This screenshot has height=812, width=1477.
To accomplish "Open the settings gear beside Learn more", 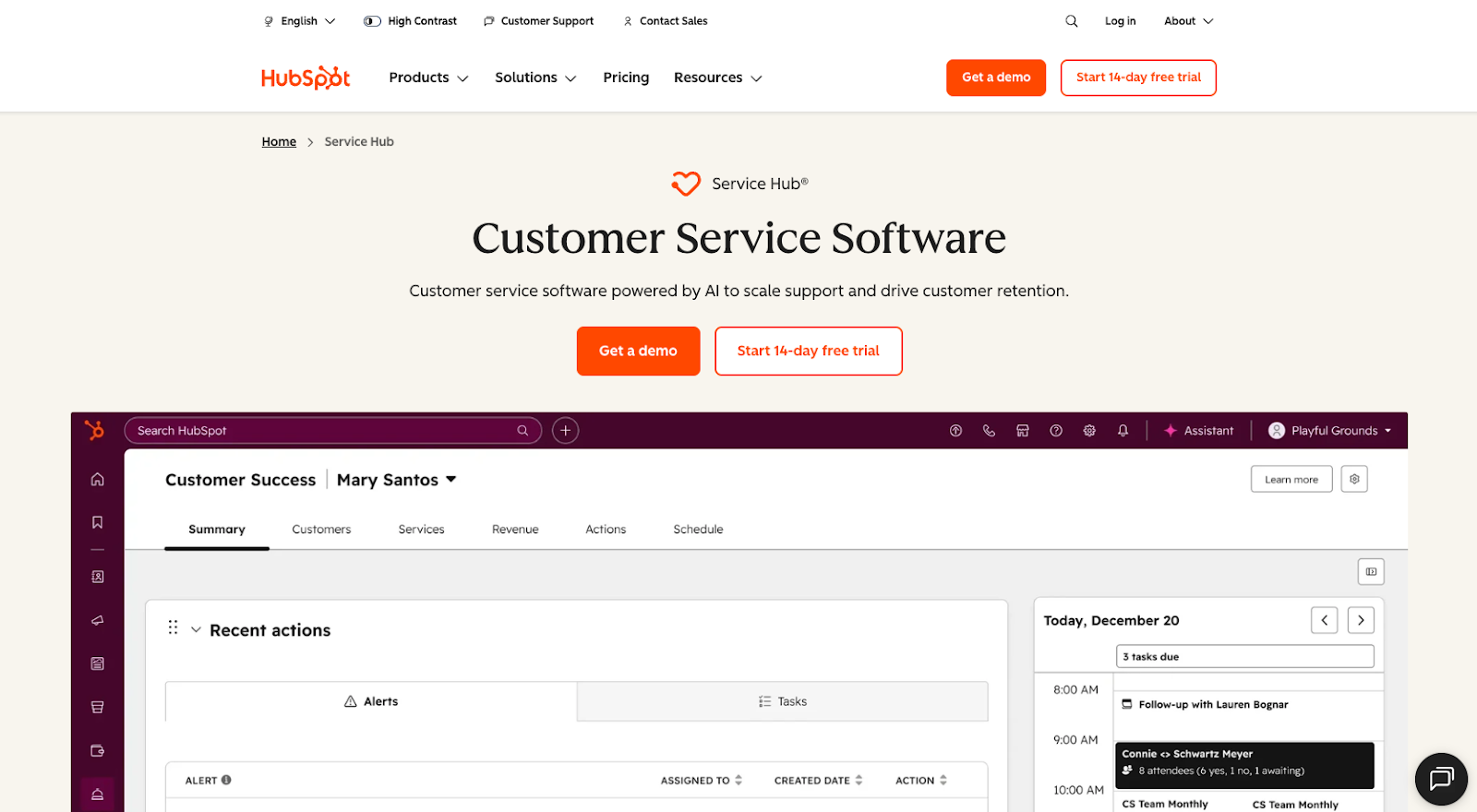I will point(1354,480).
